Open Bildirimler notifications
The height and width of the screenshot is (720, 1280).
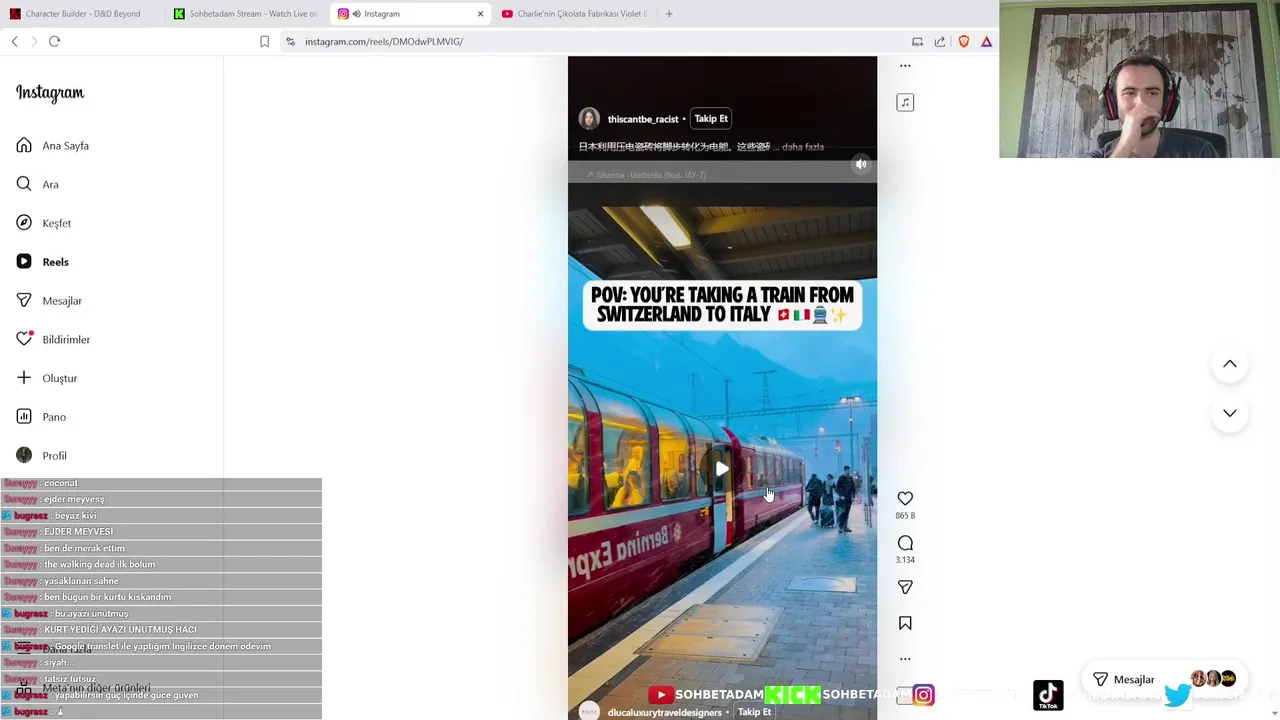53,339
